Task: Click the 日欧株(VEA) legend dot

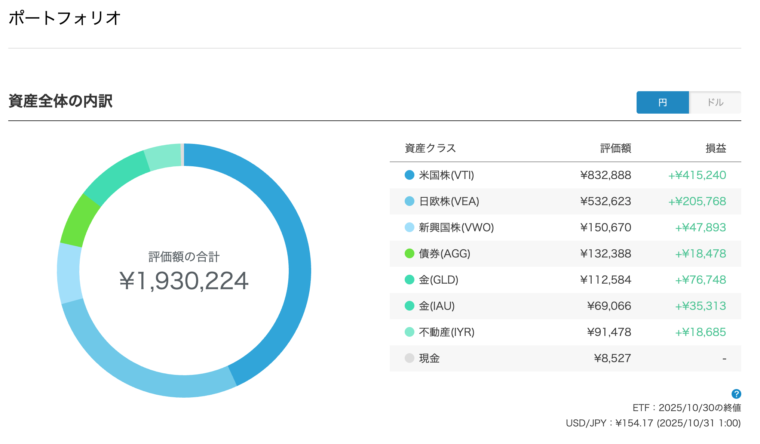Action: pos(409,201)
